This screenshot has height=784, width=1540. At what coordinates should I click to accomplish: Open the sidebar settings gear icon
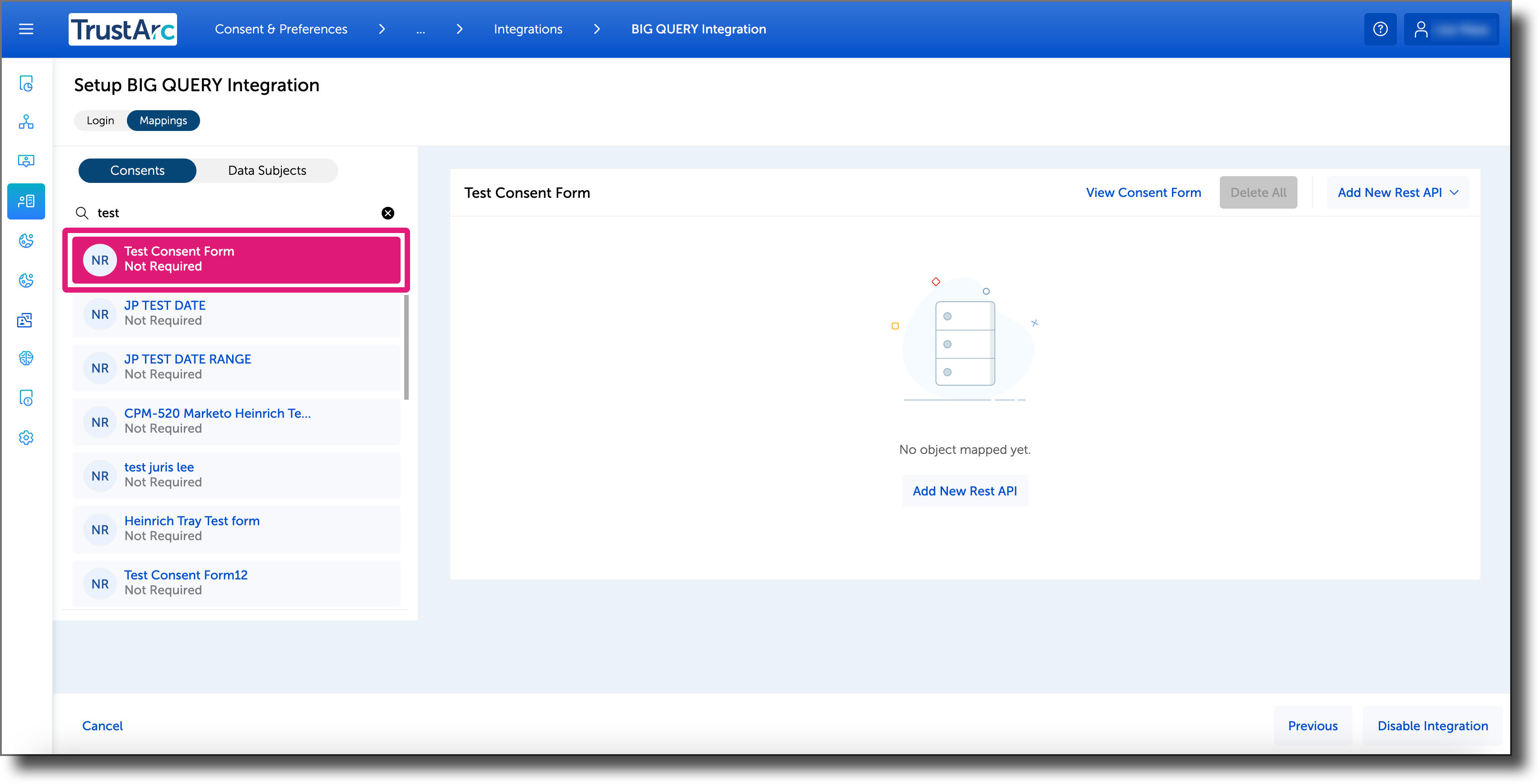[26, 438]
